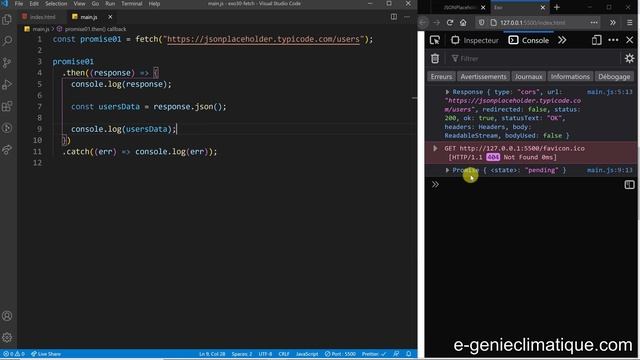This screenshot has height=360, width=640.
Task: Click the notifications bell in status bar
Action: [x=409, y=354]
